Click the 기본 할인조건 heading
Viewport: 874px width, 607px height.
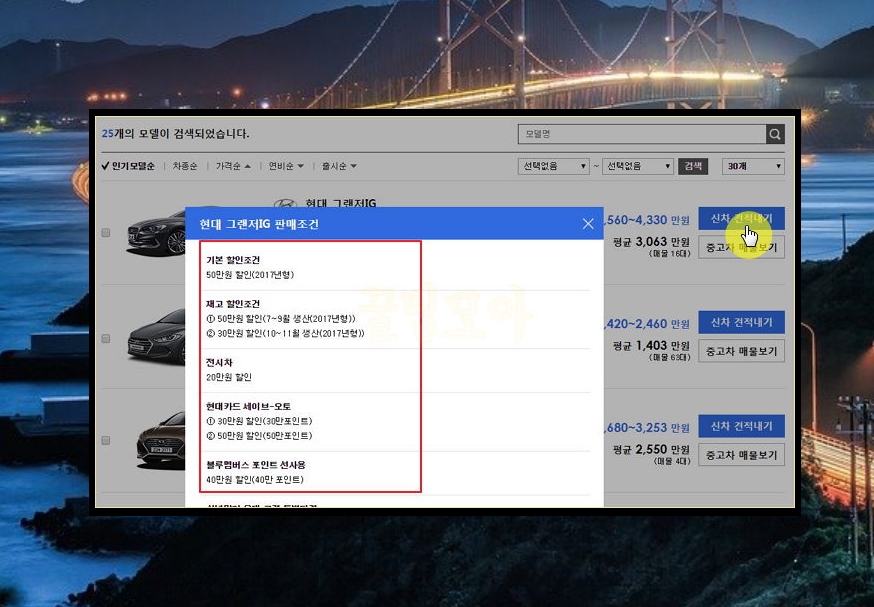[232, 260]
